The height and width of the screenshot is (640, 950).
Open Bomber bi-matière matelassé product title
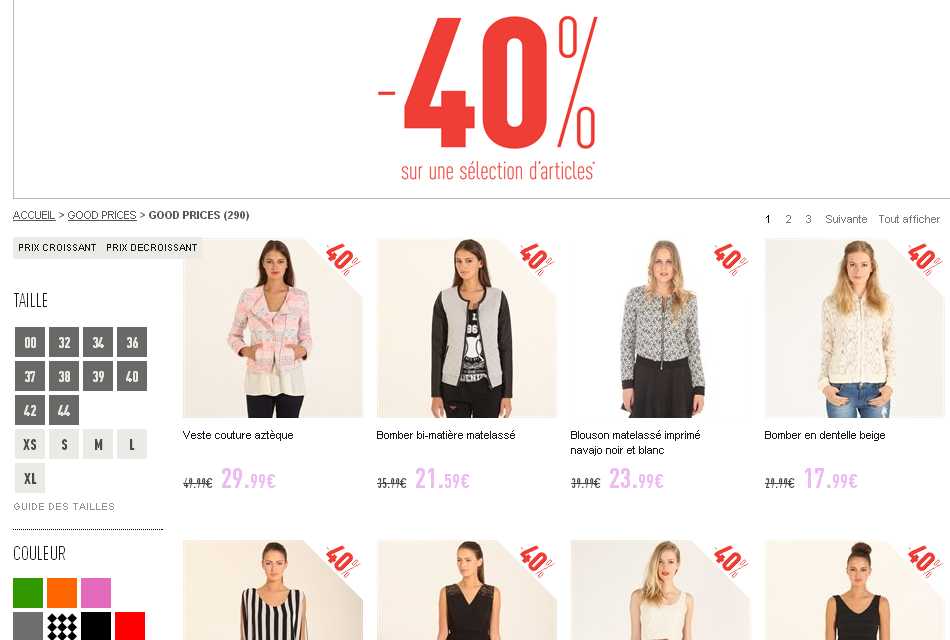point(446,435)
